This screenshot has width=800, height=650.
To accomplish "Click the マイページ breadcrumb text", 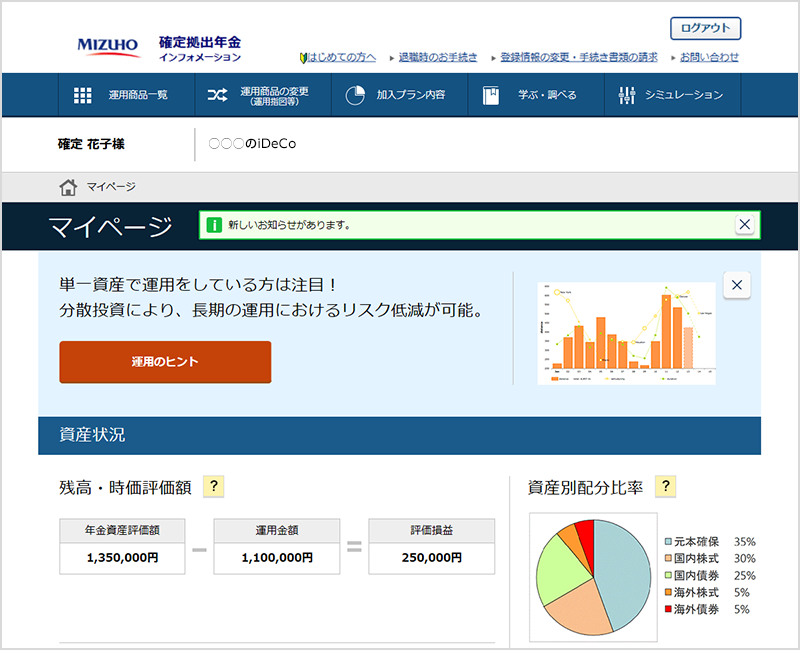I will (x=111, y=187).
